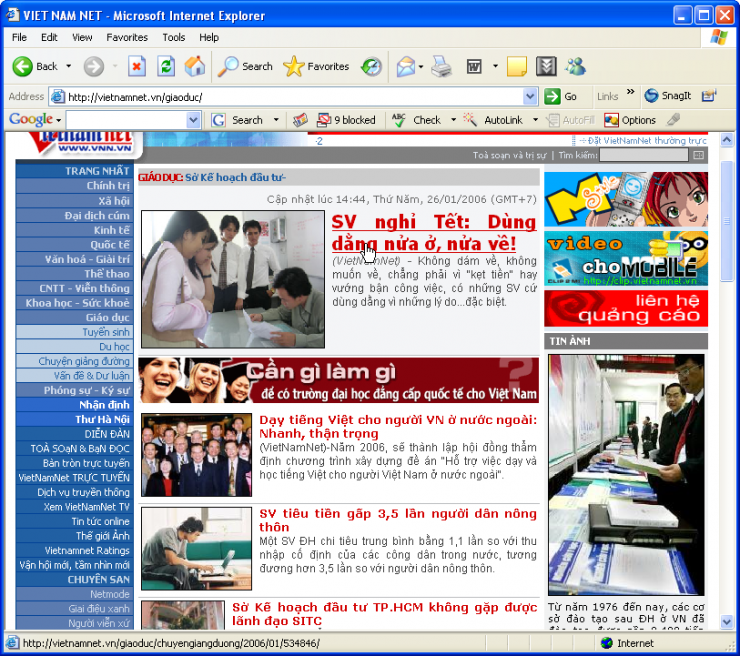Click the Tìm kiếm search field

click(644, 155)
